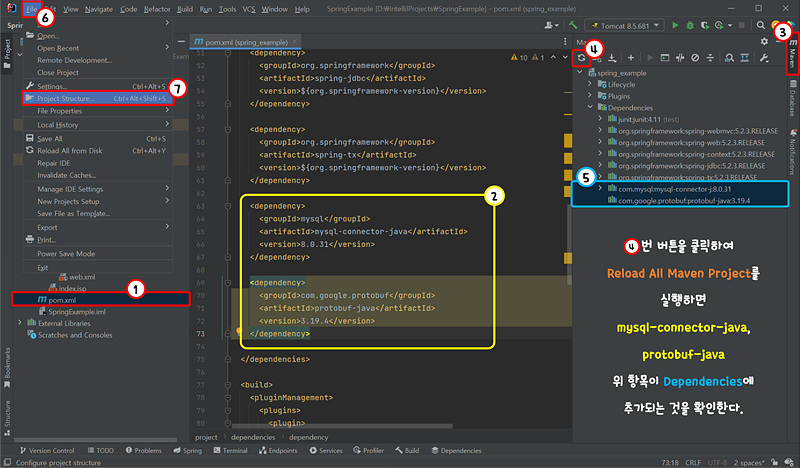Open Maven Settings wrench icon
Viewport: 800px width, 468px height.
click(764, 58)
